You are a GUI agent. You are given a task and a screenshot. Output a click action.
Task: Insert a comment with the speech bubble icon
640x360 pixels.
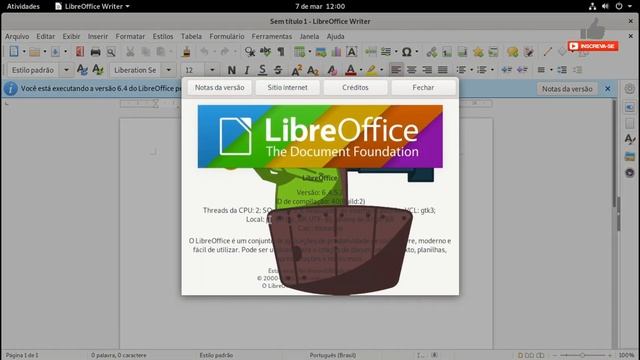click(x=513, y=52)
